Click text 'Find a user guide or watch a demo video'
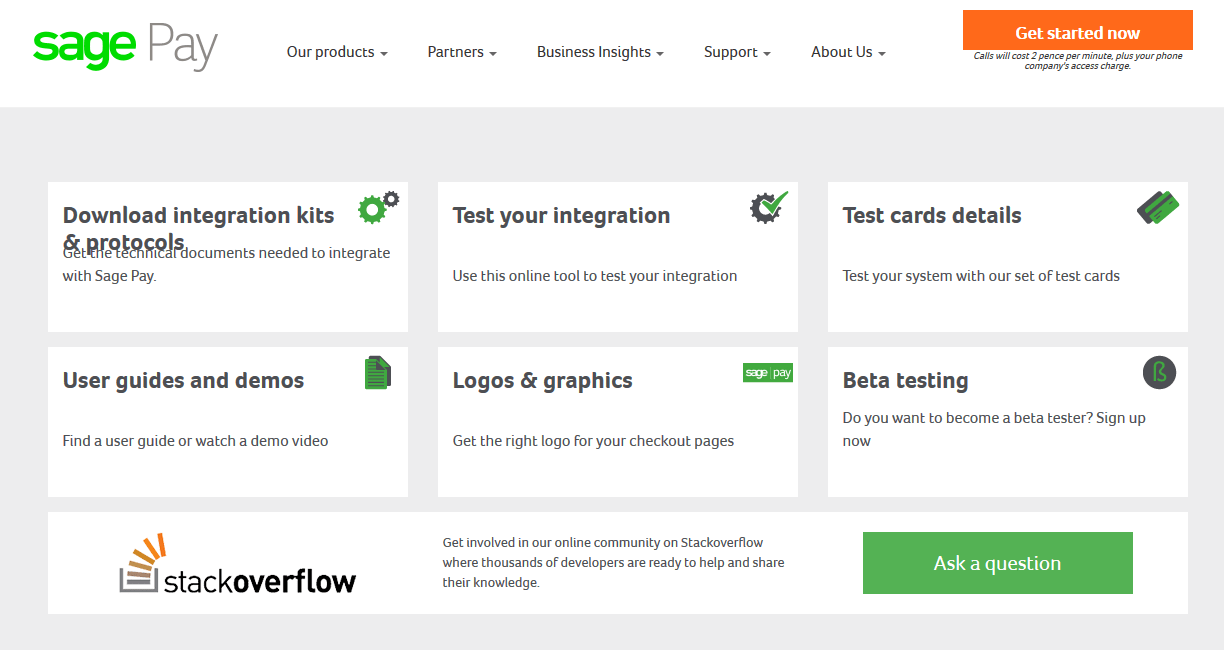 (195, 441)
